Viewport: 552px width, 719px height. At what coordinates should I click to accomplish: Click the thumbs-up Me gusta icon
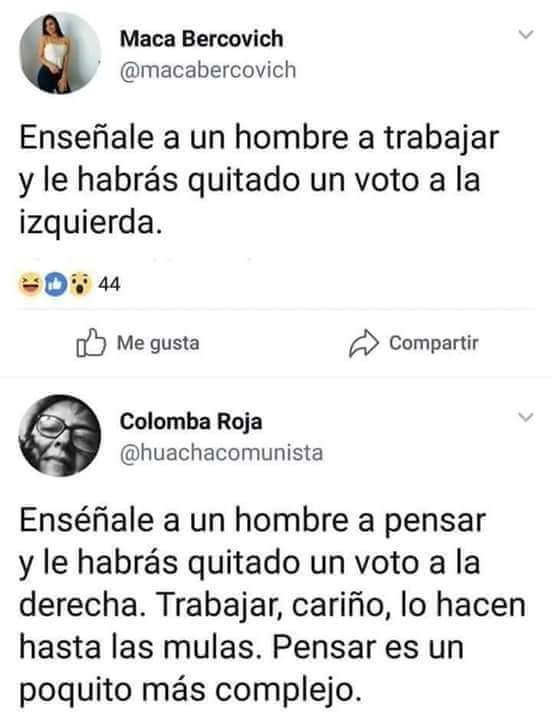pos(91,343)
